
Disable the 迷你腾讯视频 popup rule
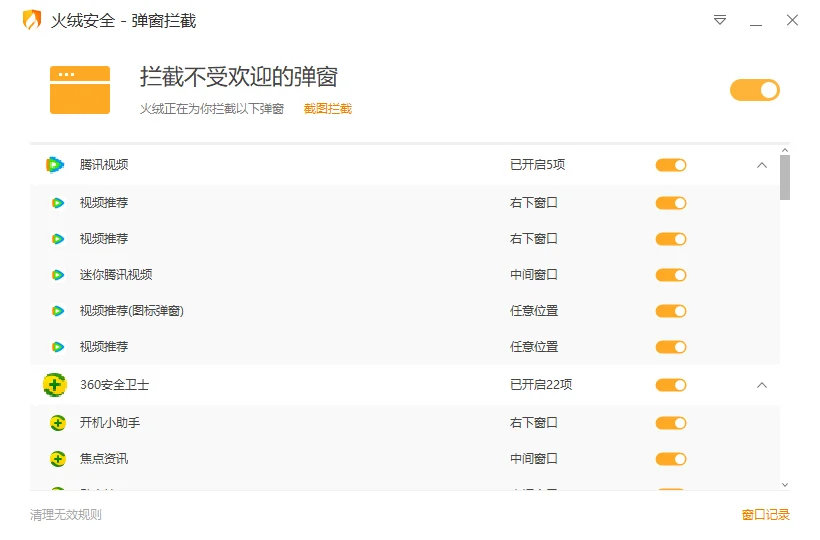coord(671,275)
